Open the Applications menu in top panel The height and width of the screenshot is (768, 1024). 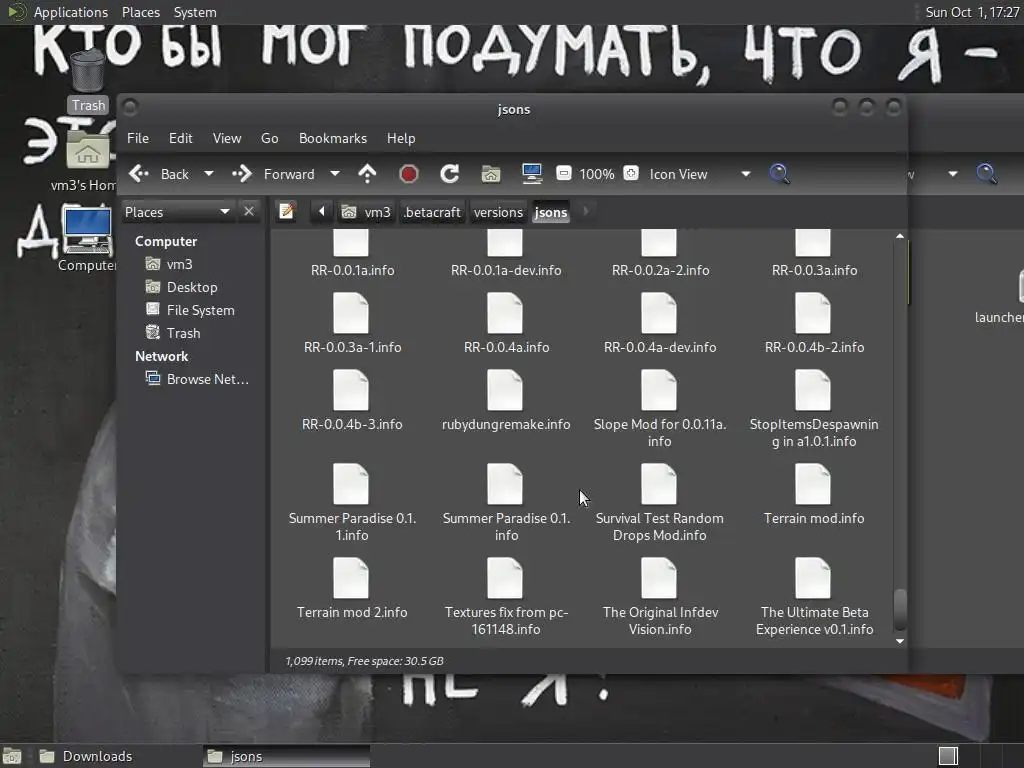click(x=71, y=12)
